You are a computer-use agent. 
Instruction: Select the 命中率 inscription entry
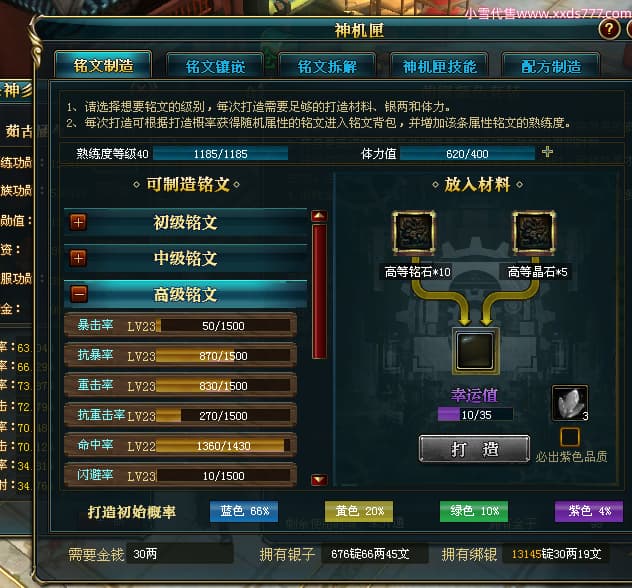[x=181, y=445]
